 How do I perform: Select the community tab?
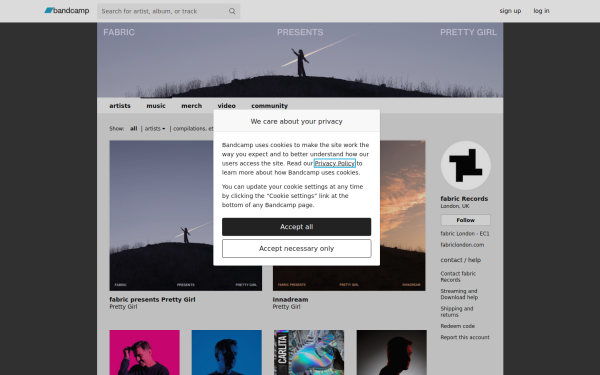click(x=269, y=106)
